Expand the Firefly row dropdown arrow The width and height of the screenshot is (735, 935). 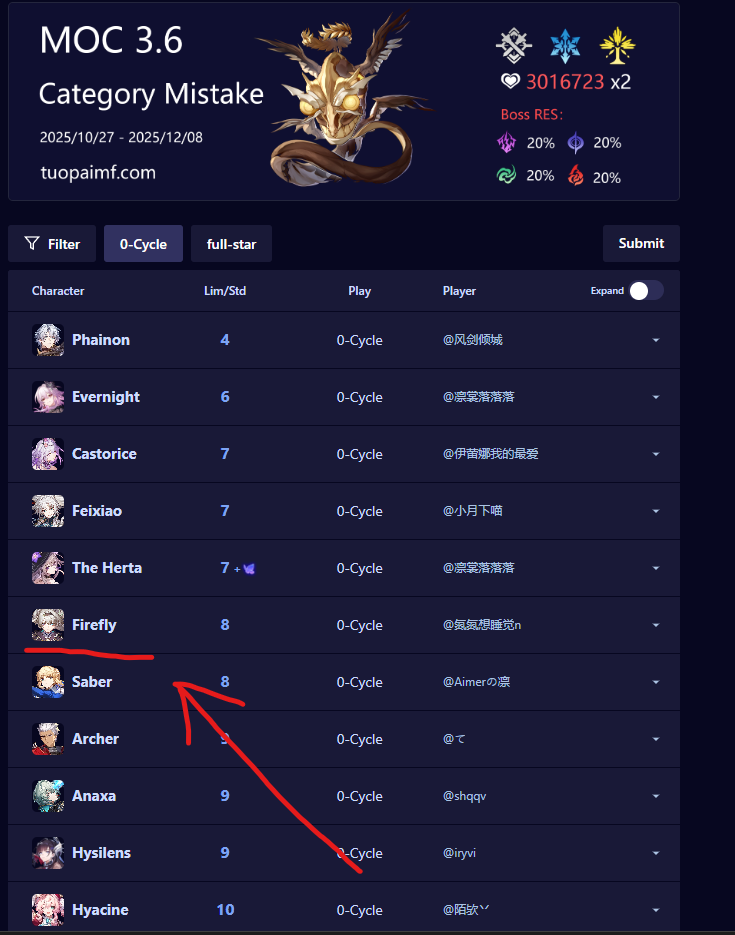pyautogui.click(x=656, y=626)
